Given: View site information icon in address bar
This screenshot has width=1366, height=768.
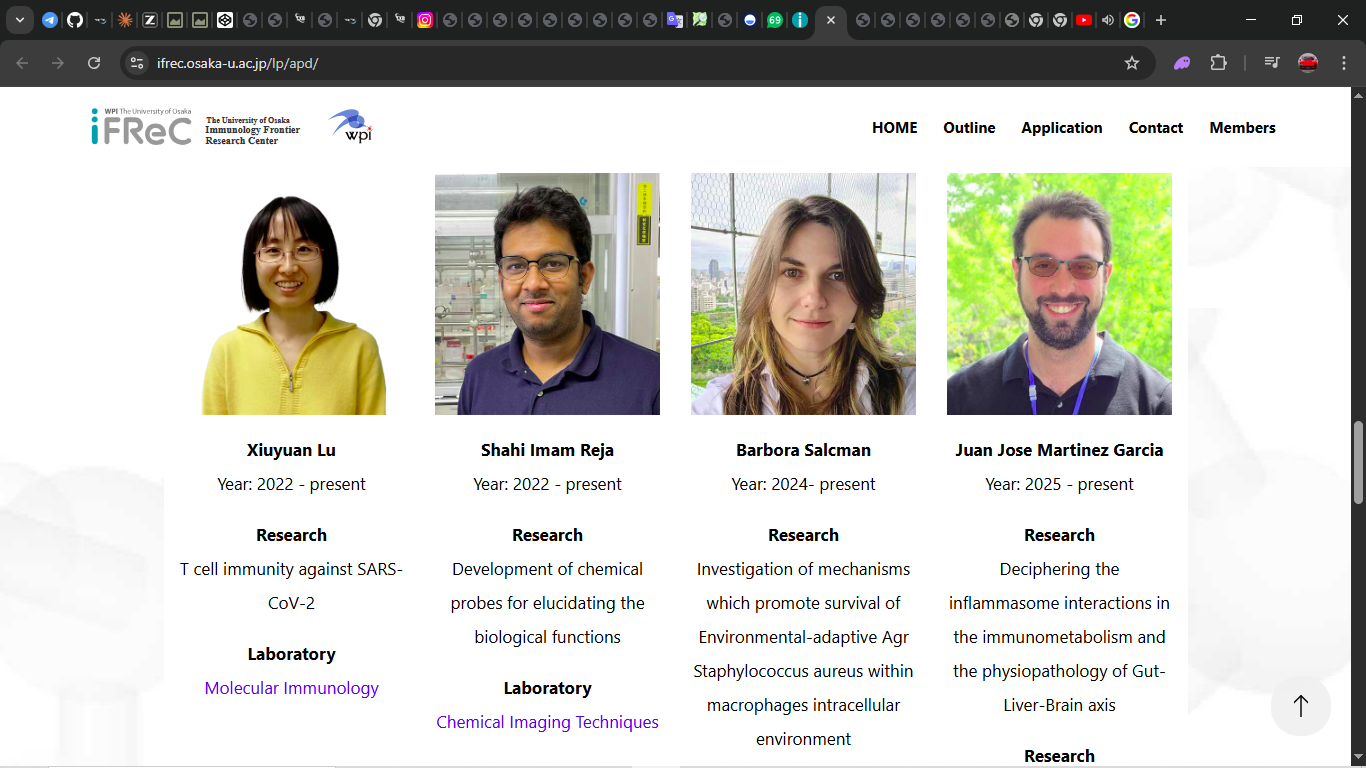Looking at the screenshot, I should [138, 63].
